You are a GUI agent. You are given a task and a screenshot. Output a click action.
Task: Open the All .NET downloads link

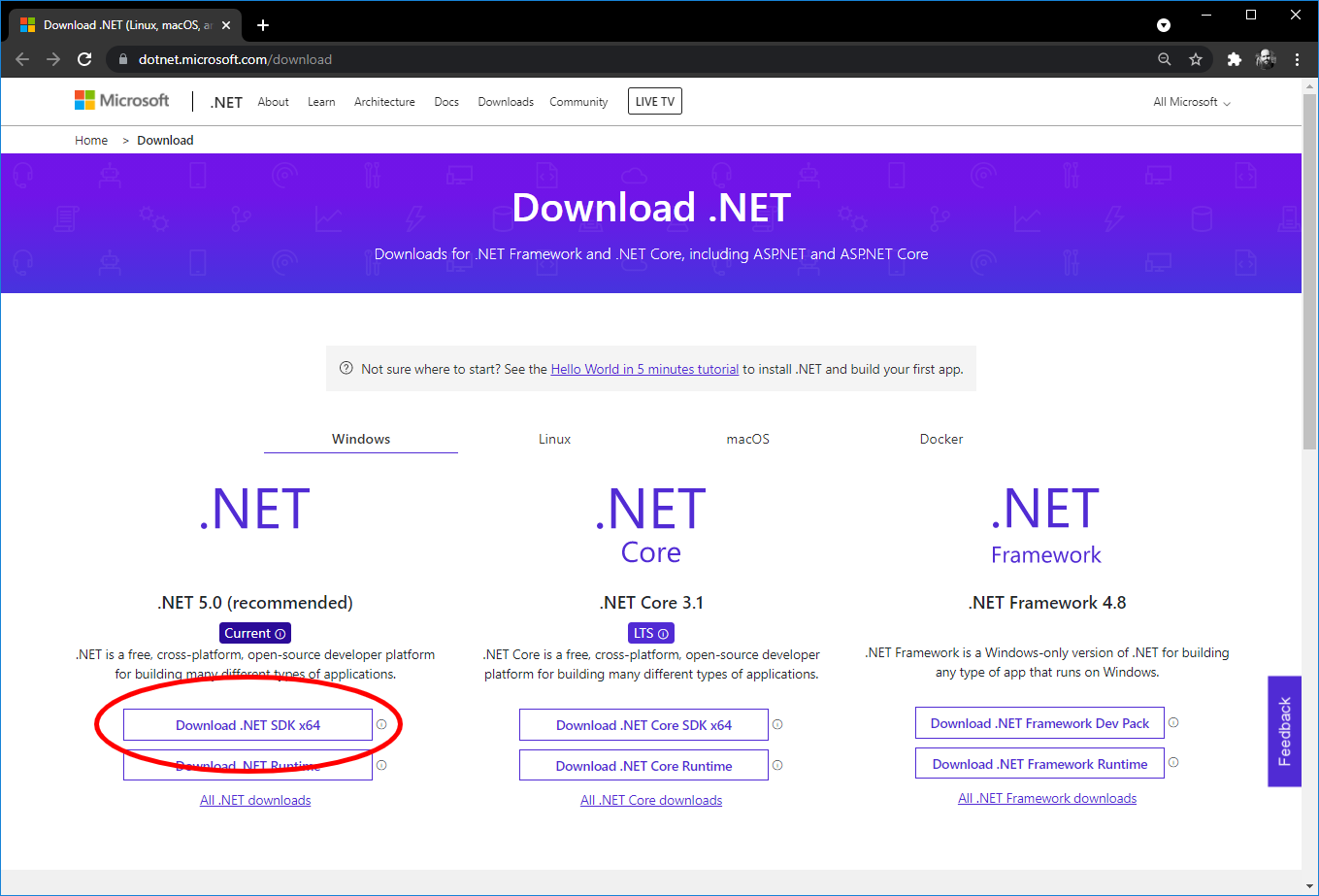point(255,801)
